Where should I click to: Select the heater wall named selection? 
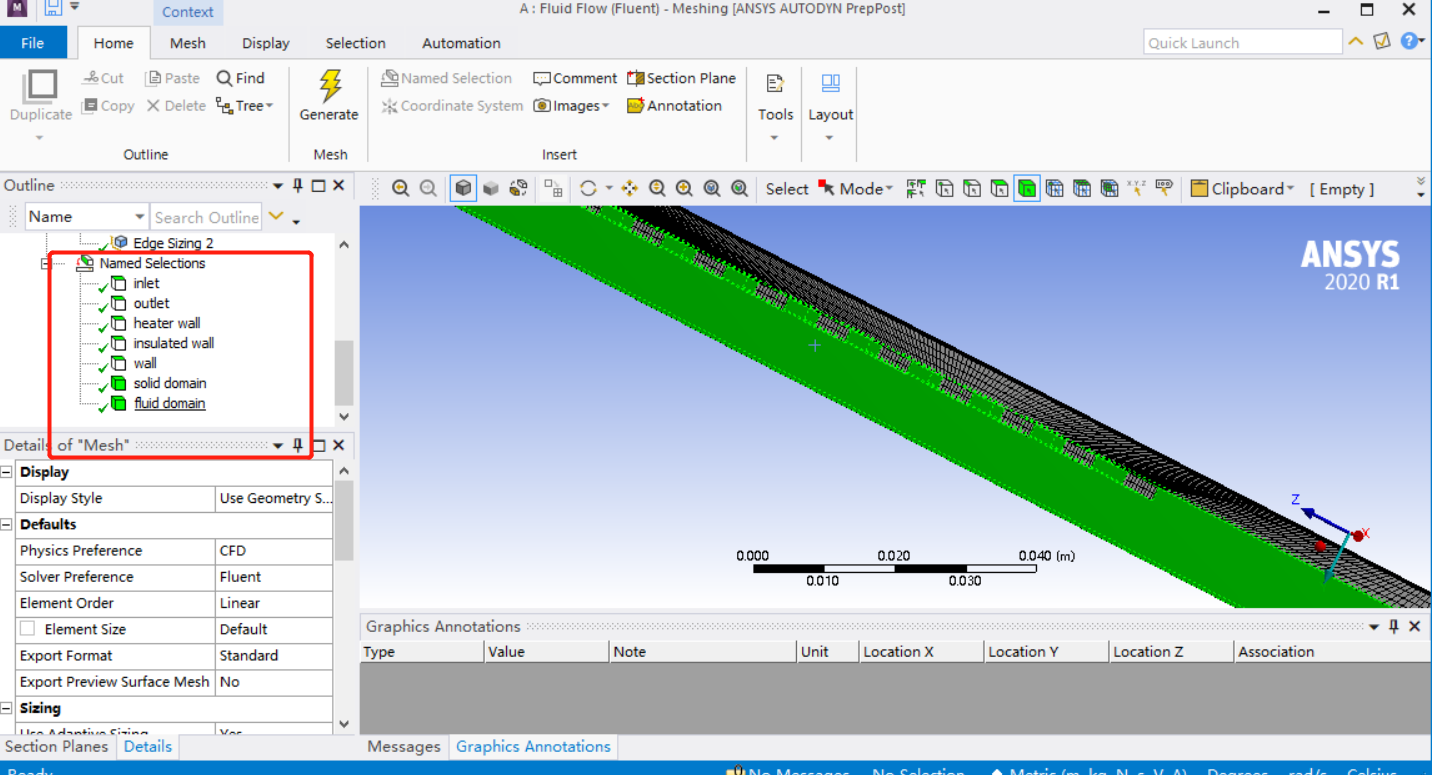(166, 323)
